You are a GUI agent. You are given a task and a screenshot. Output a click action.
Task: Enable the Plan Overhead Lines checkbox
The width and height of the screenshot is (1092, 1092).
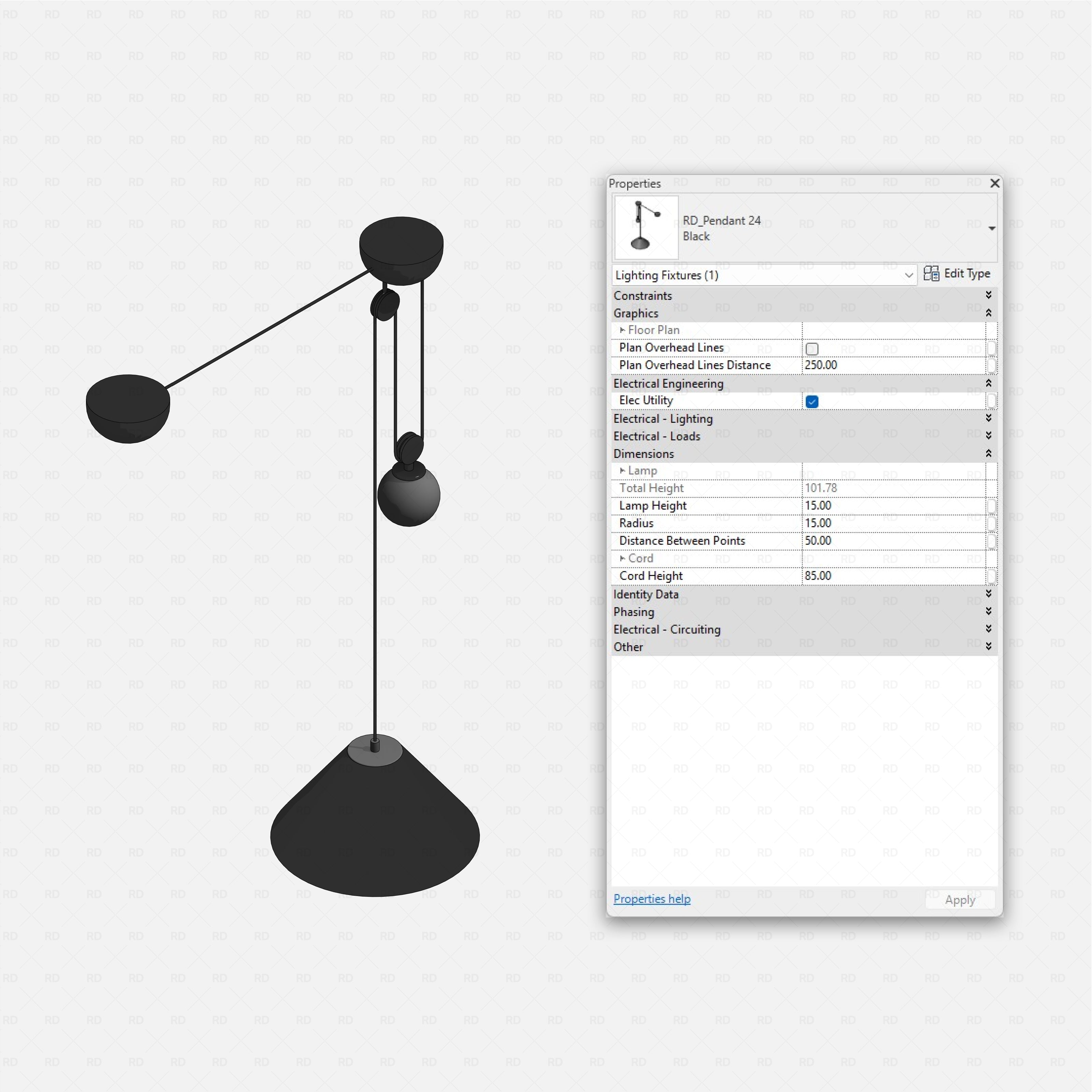(x=812, y=349)
